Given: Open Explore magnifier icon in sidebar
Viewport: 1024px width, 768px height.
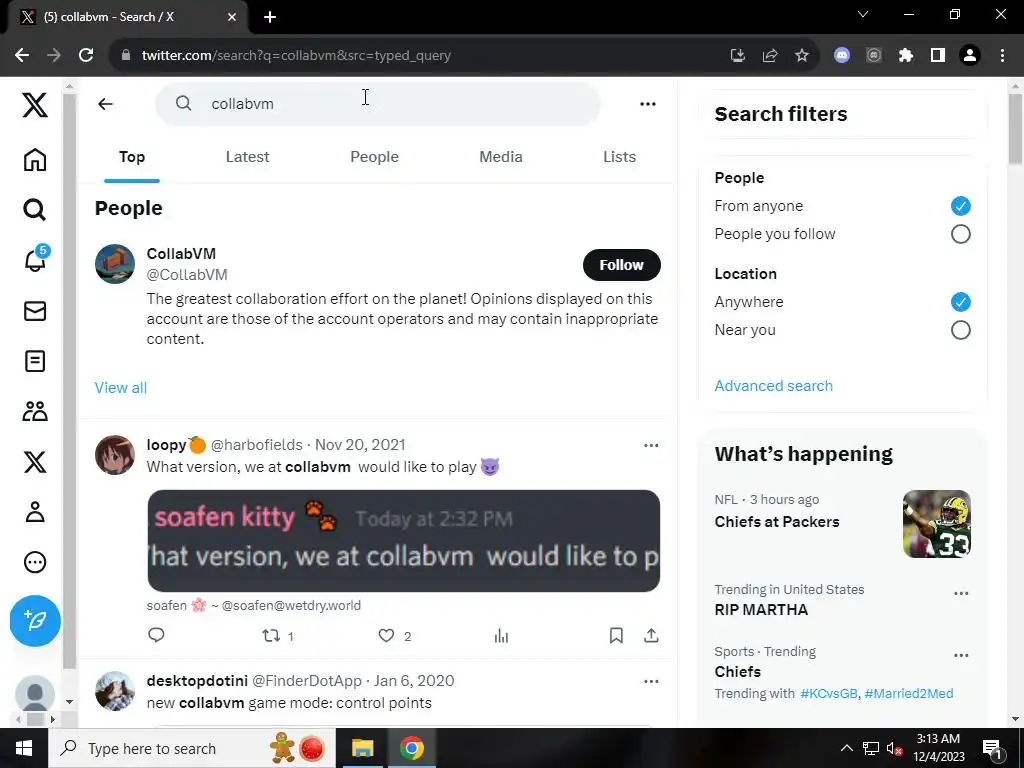Looking at the screenshot, I should coord(35,210).
